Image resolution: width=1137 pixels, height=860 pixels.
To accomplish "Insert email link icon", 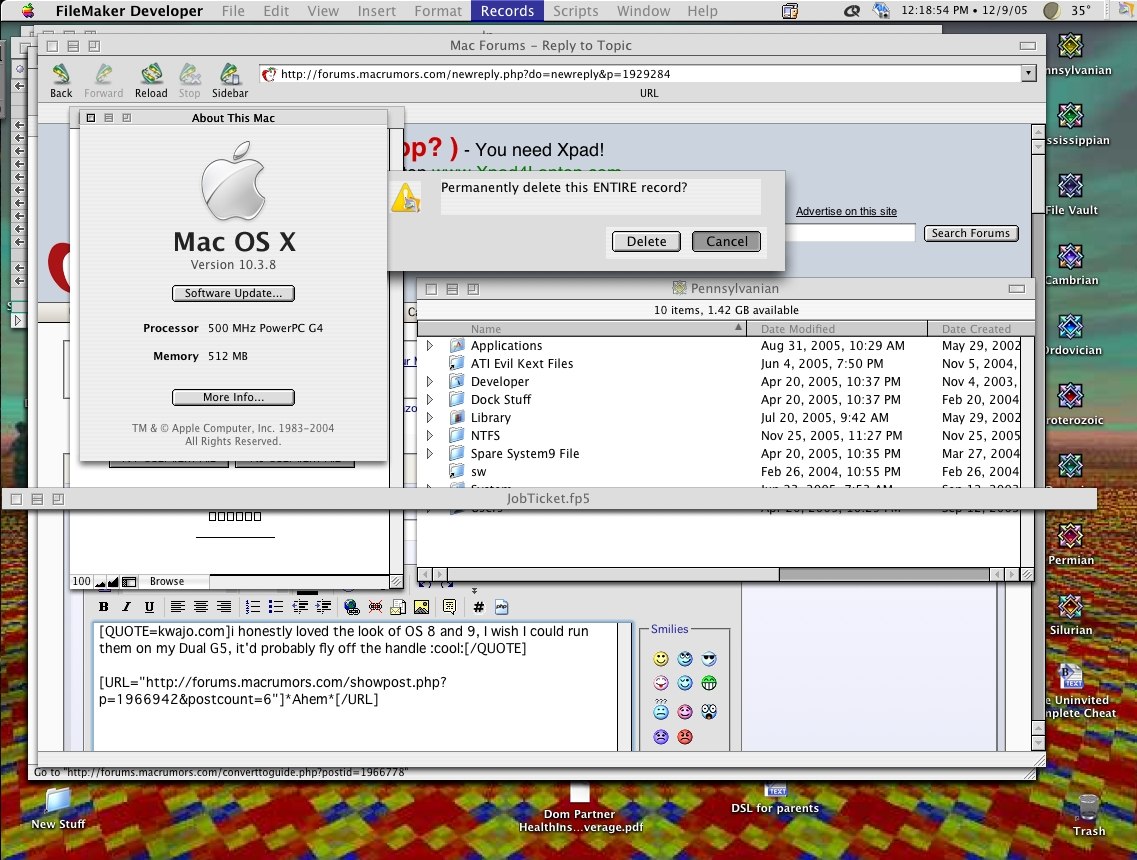I will [398, 607].
